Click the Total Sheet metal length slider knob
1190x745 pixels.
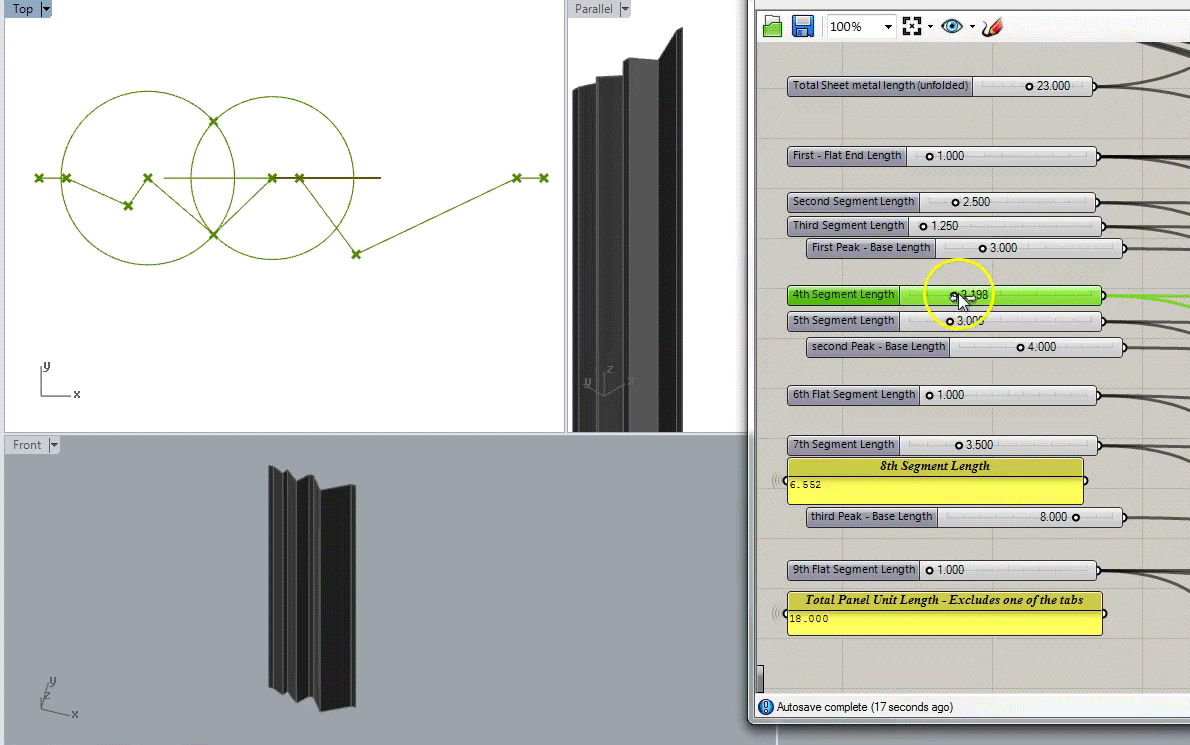tap(1029, 86)
